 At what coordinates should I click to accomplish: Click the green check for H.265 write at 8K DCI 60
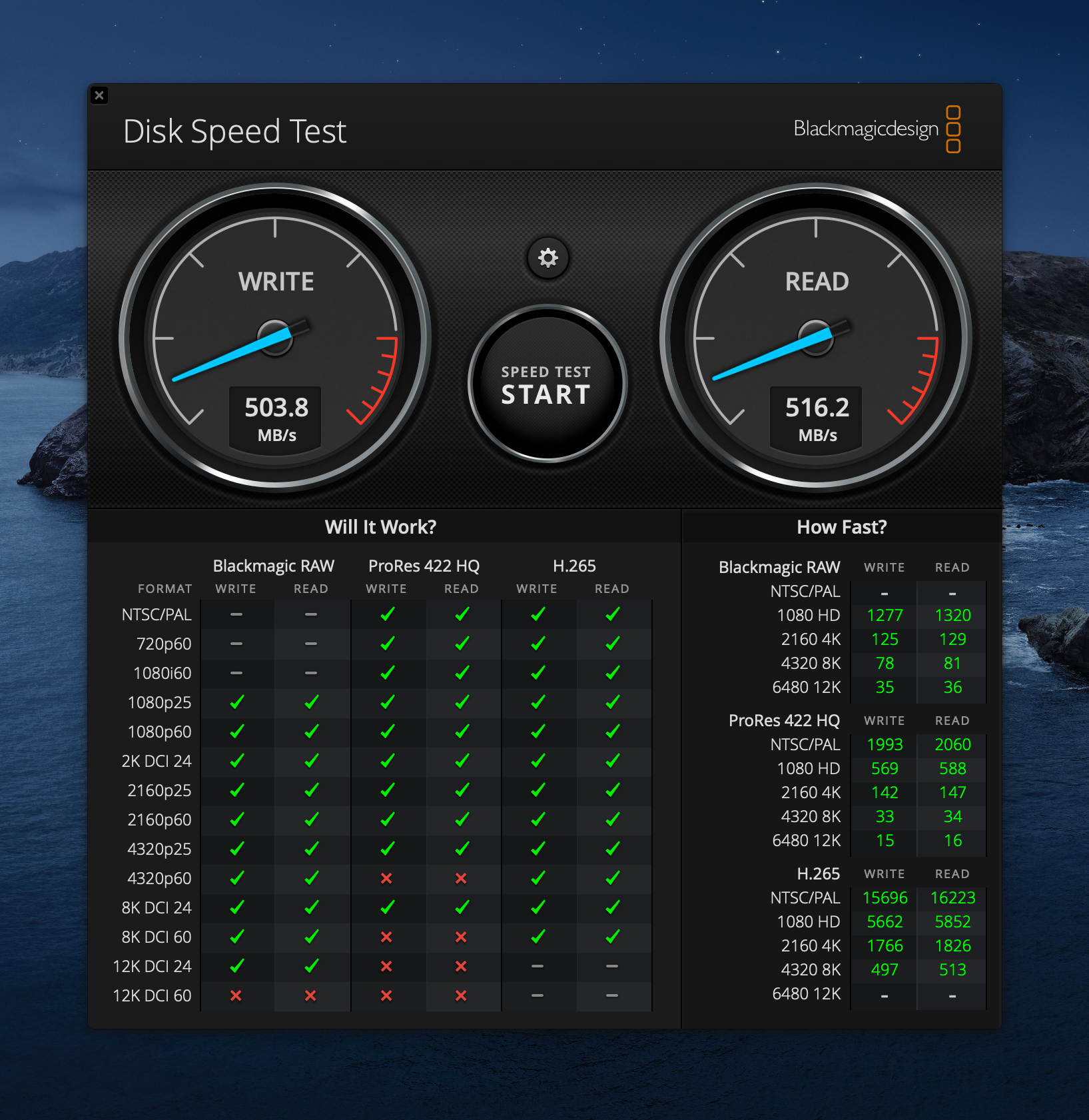(x=538, y=936)
